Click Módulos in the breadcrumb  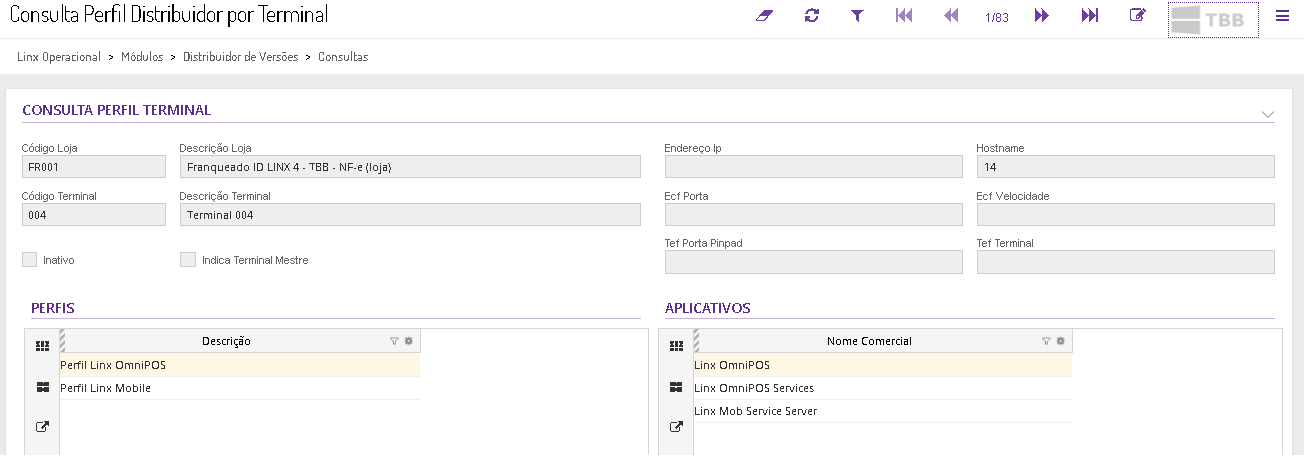[x=142, y=57]
